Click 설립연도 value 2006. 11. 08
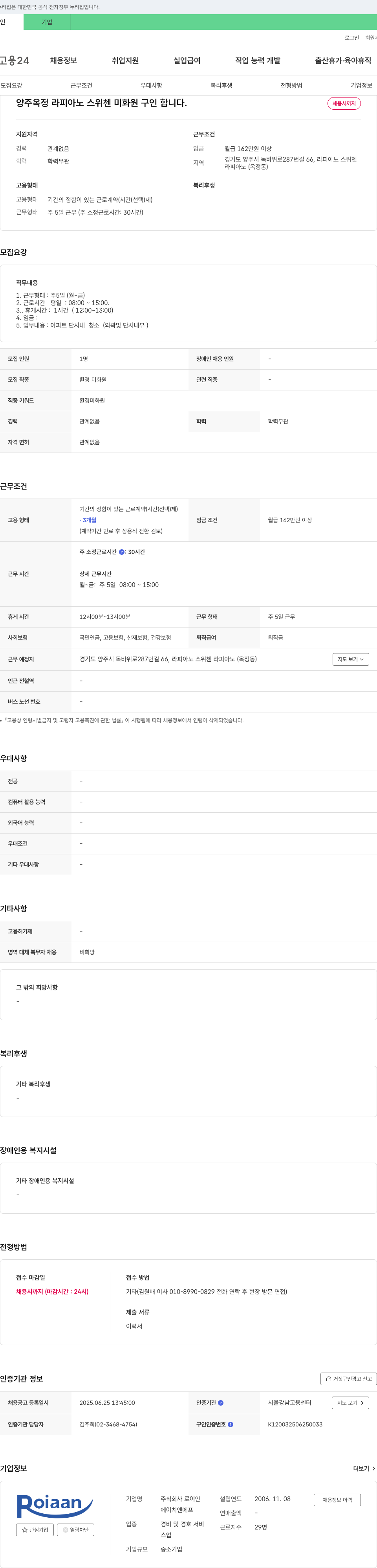 click(x=273, y=1499)
